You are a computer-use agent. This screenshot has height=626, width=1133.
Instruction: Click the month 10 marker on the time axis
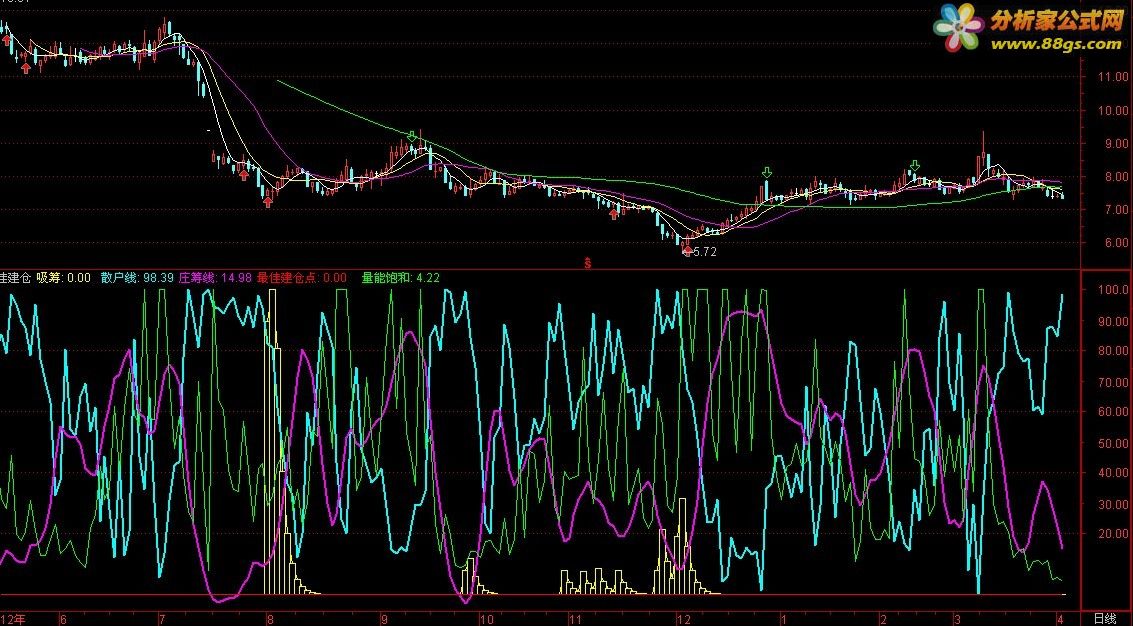point(487,619)
